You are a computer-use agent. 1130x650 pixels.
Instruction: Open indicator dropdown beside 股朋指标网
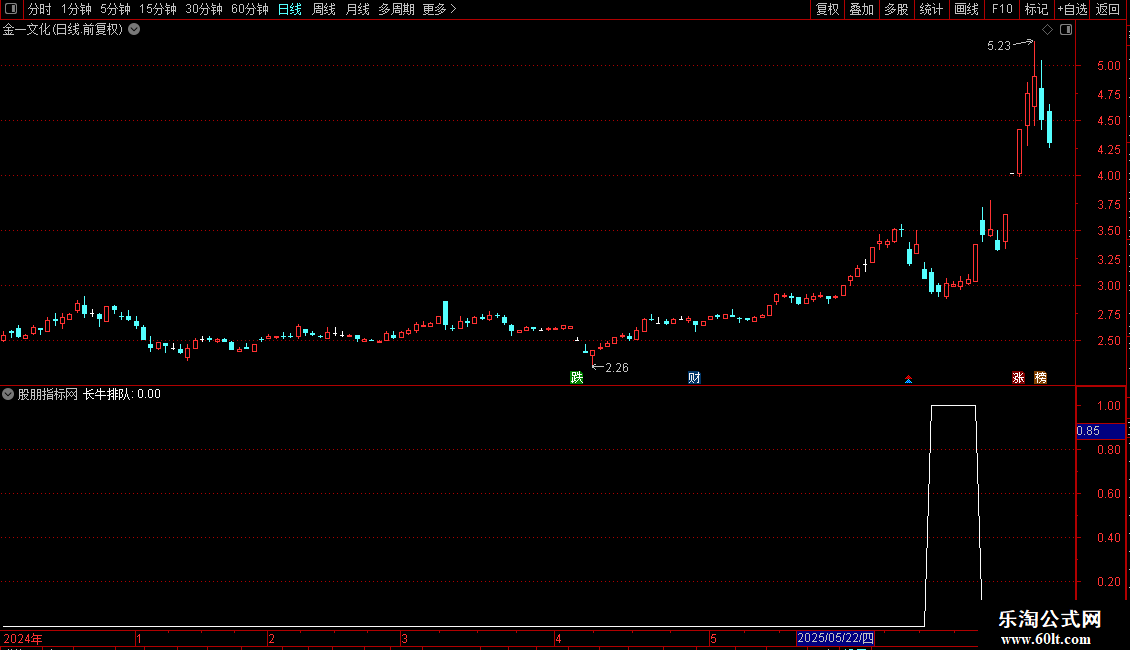coord(8,394)
